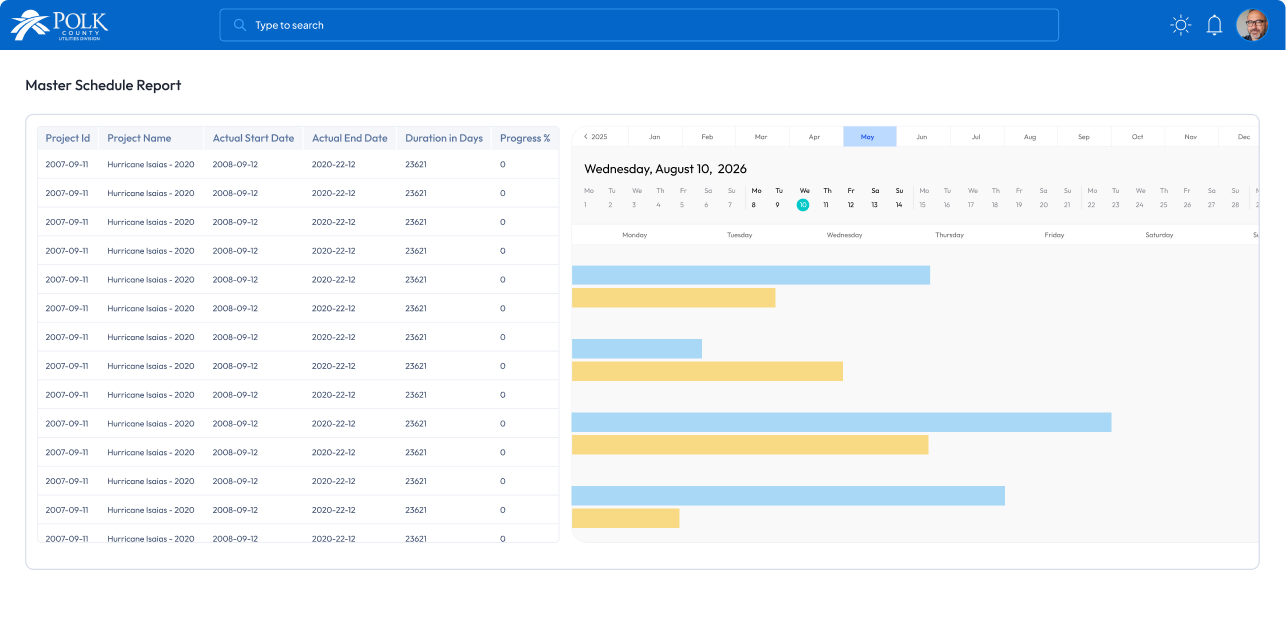1286x623 pixels.
Task: Select the May month tab
Action: tap(868, 137)
